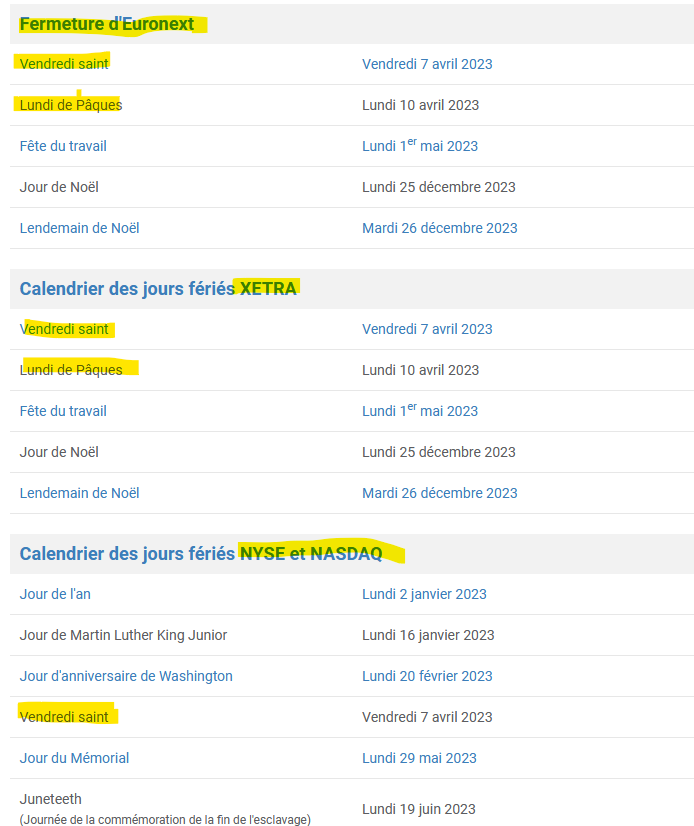
Task: Click the date 'Lundi 19 juin 2023'
Action: [418, 810]
